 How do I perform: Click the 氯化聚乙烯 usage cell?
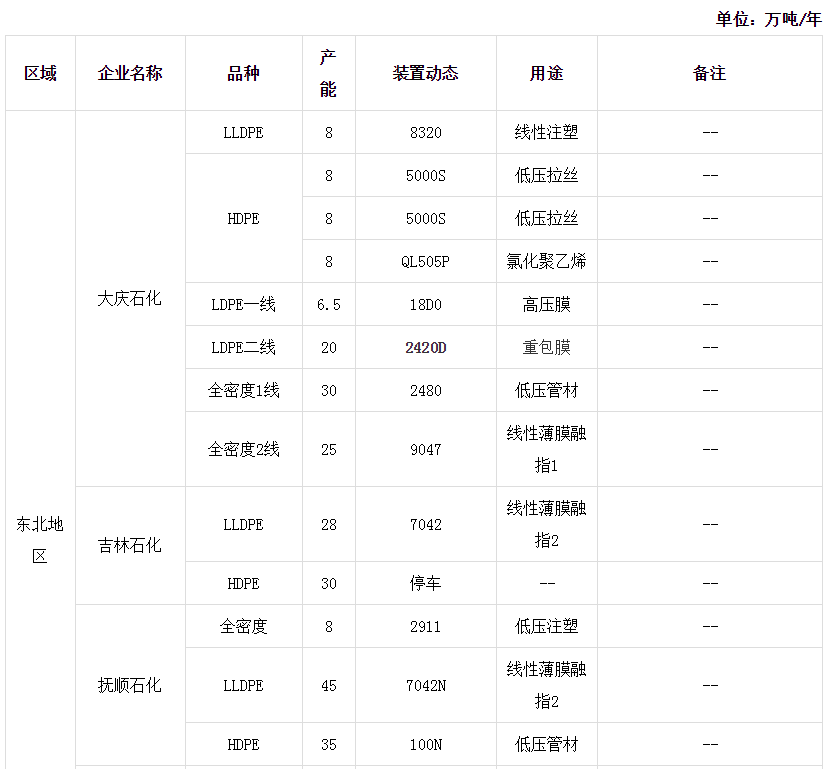(547, 261)
